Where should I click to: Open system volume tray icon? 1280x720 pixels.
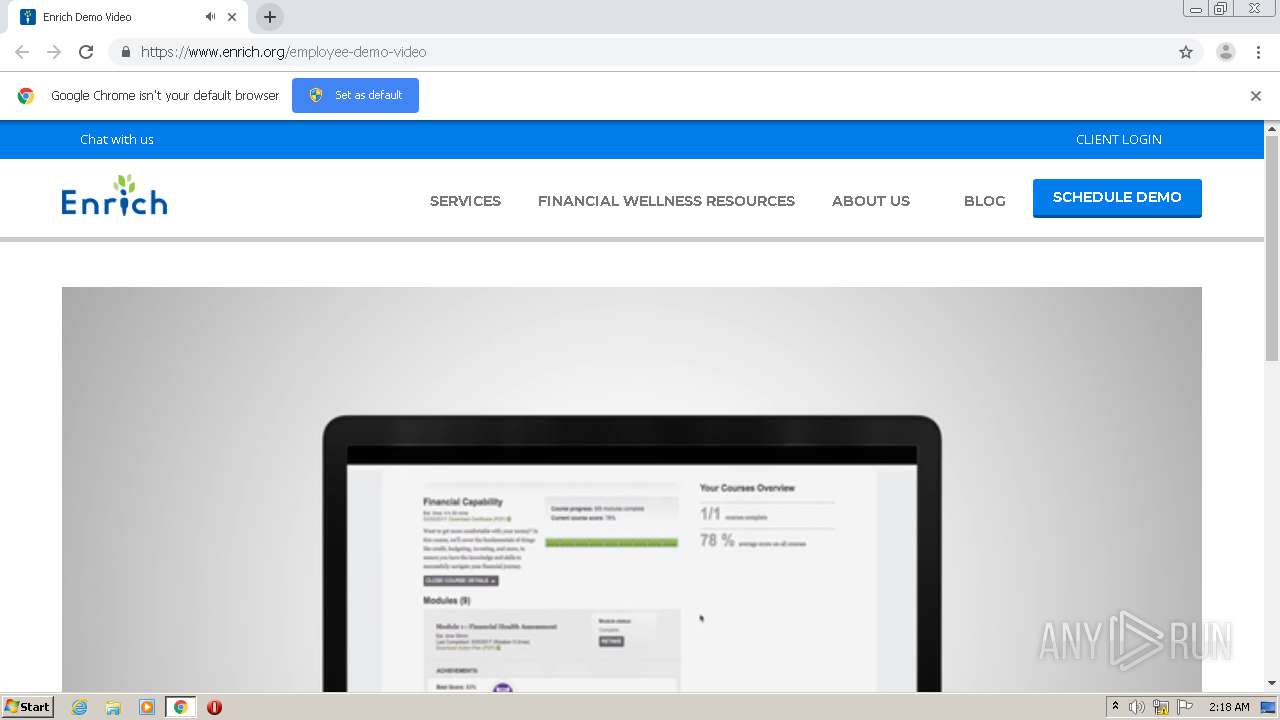click(x=1137, y=707)
